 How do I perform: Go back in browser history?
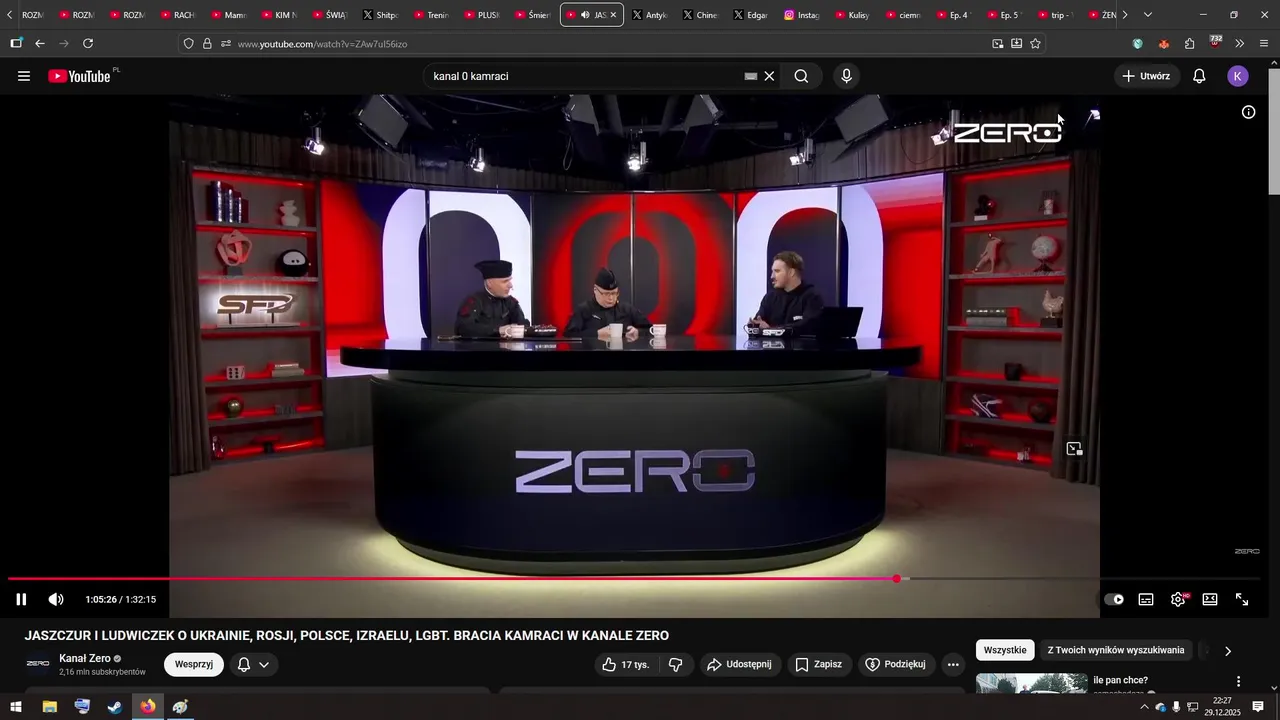pos(40,43)
